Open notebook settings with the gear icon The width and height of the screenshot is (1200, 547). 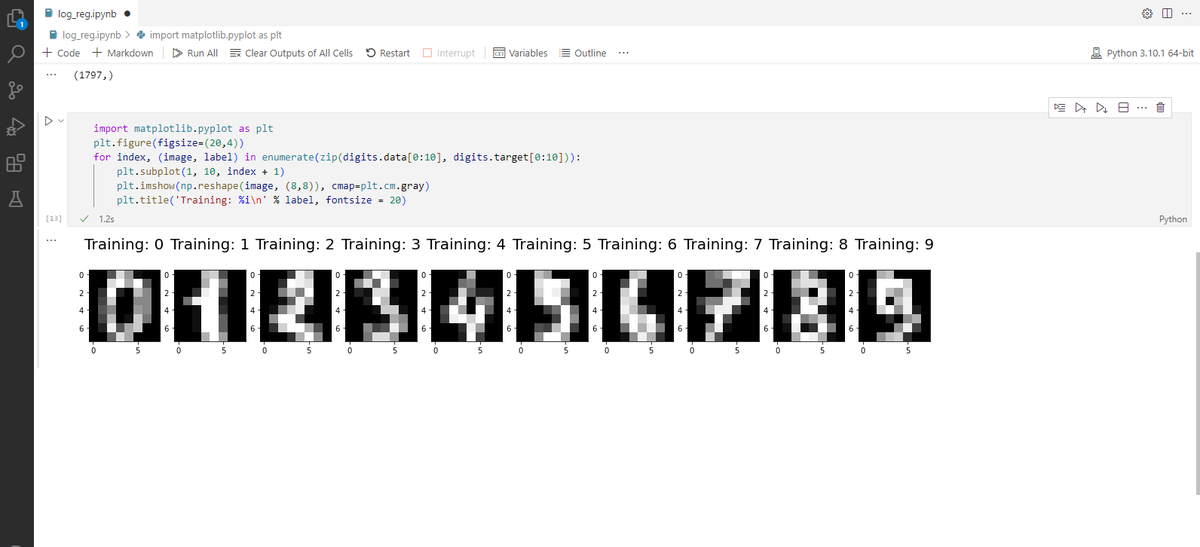coord(1146,13)
